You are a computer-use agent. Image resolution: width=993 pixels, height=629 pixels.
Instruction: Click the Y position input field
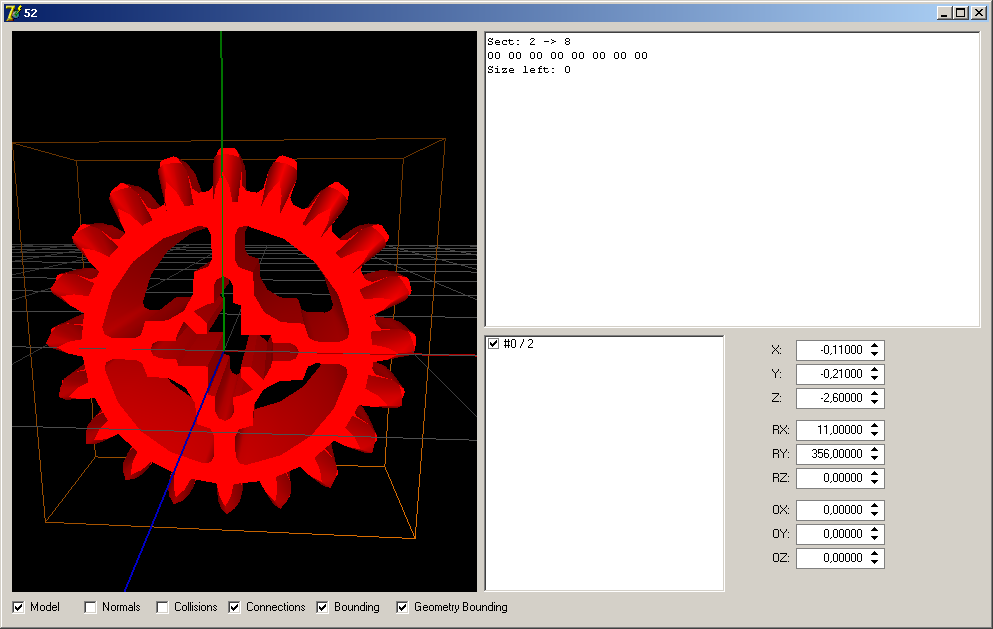830,374
